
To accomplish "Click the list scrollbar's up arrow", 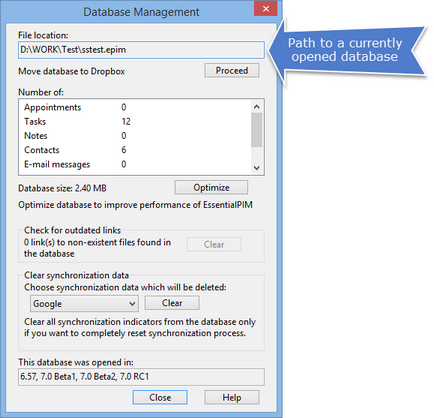I will click(257, 107).
